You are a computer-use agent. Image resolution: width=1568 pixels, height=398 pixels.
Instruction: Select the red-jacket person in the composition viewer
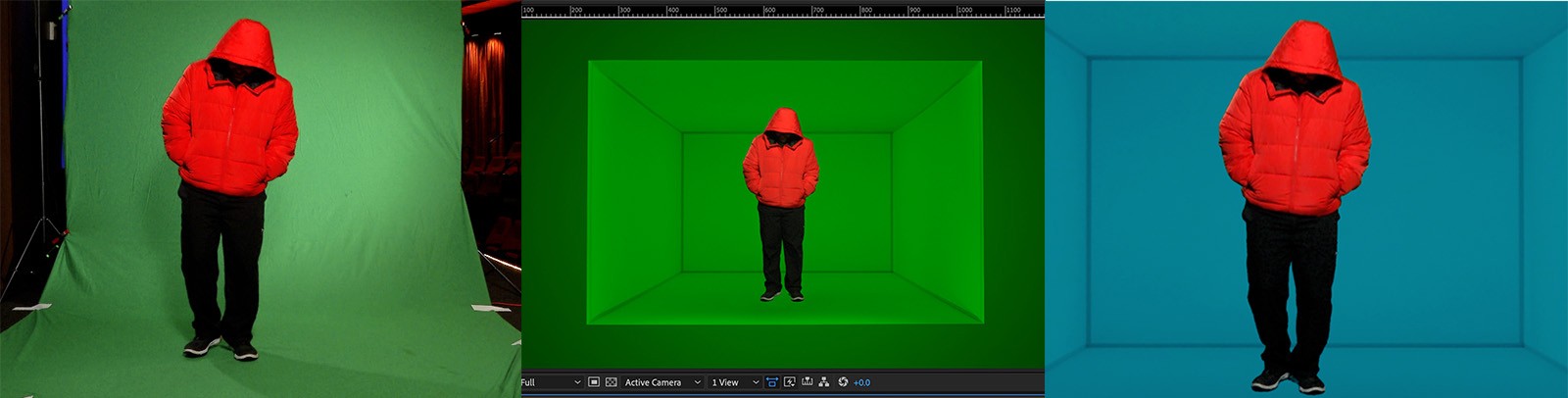(781, 176)
